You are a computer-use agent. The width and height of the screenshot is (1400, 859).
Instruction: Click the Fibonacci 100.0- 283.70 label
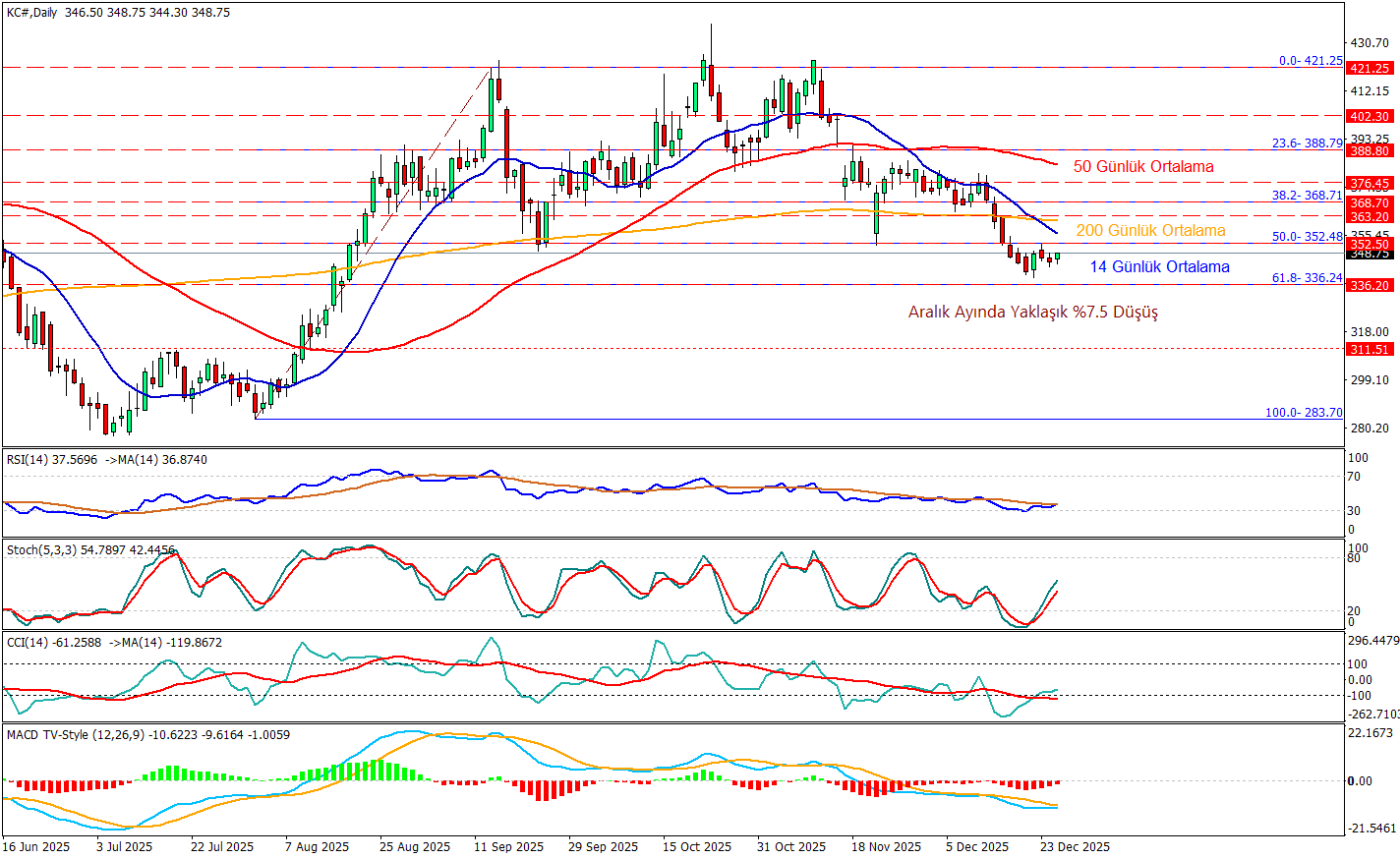[x=1303, y=413]
